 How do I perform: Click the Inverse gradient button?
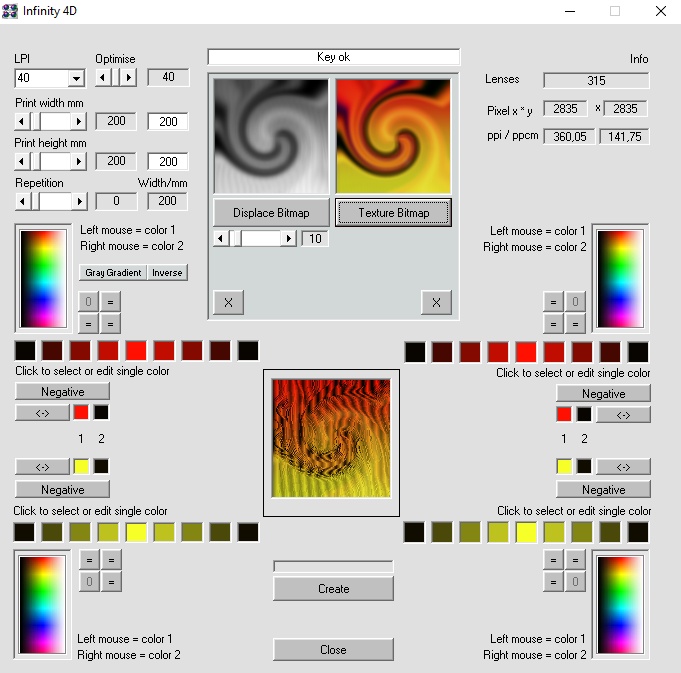pos(167,272)
